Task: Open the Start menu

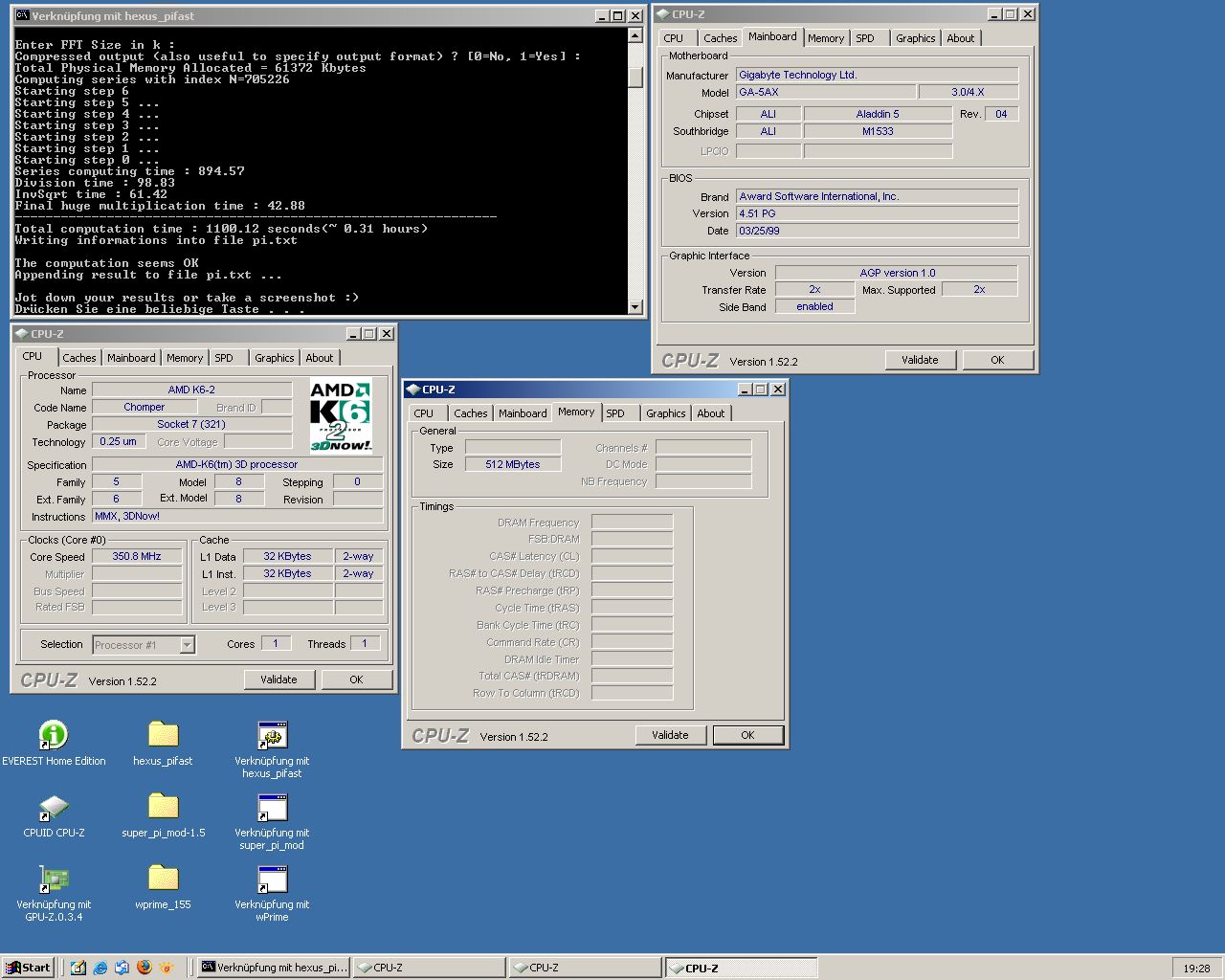Action: tap(28, 968)
